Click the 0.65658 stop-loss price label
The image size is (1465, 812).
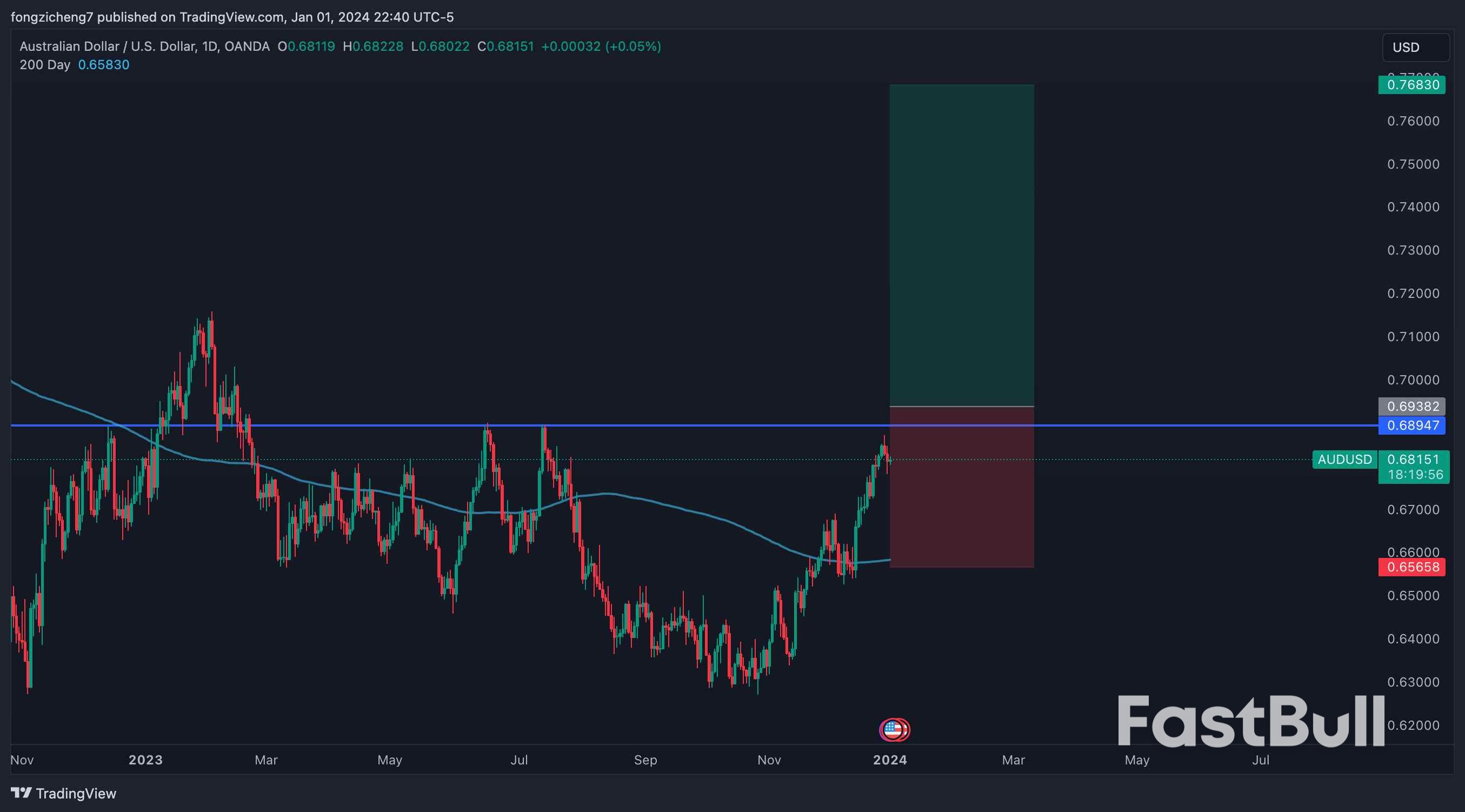click(1412, 567)
